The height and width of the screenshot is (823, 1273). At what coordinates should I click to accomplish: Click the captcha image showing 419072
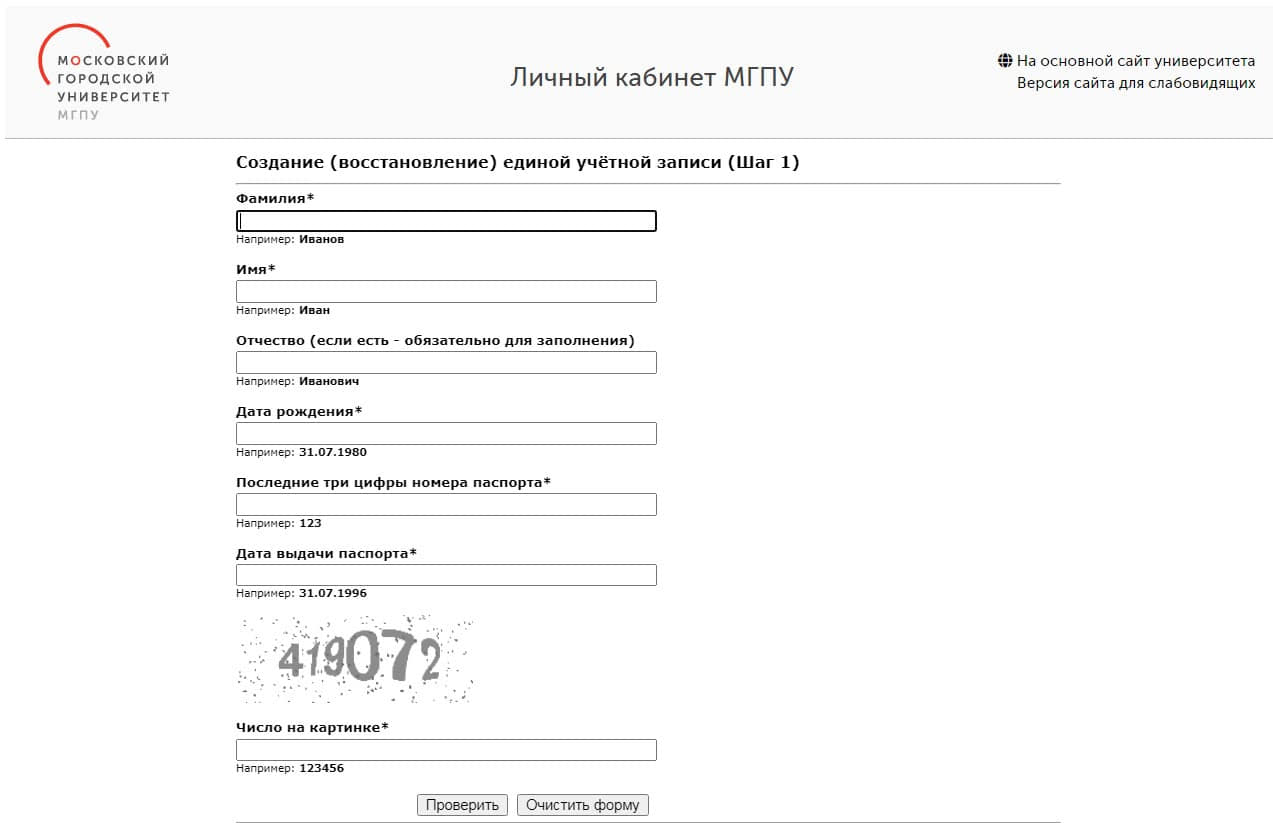(x=355, y=659)
